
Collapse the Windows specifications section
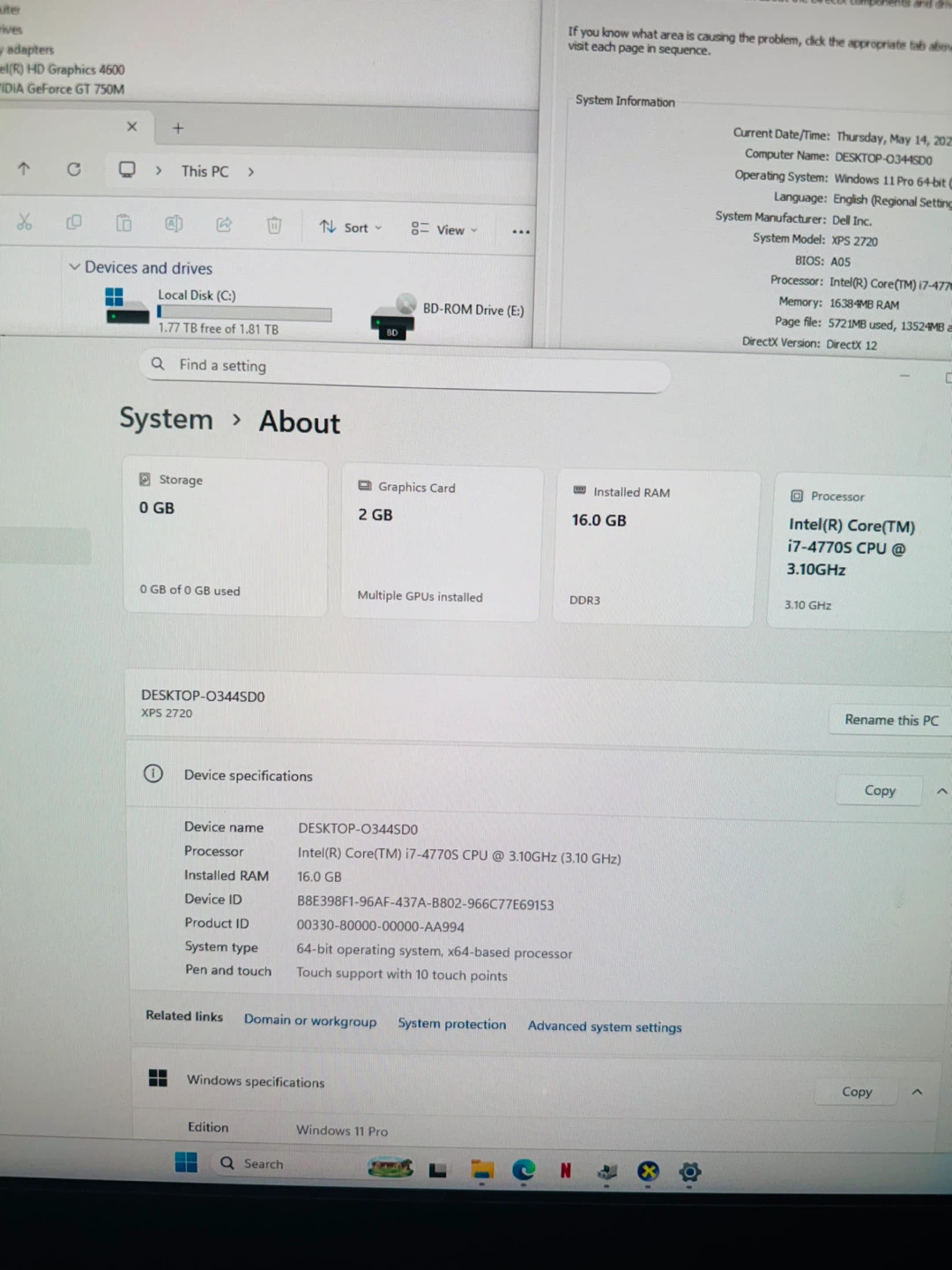coord(917,1092)
